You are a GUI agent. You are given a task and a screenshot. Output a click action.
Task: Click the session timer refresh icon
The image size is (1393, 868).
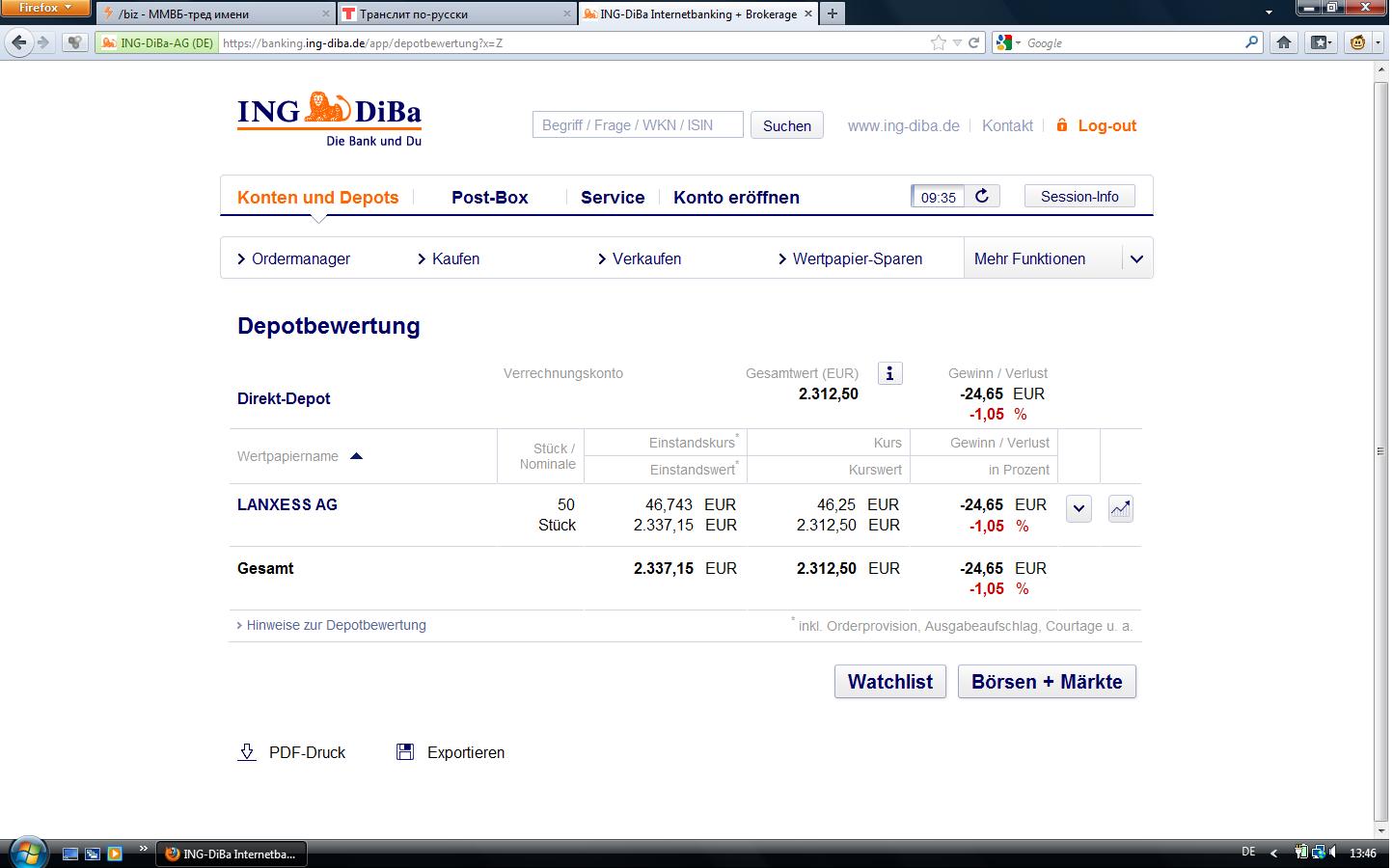tap(982, 197)
